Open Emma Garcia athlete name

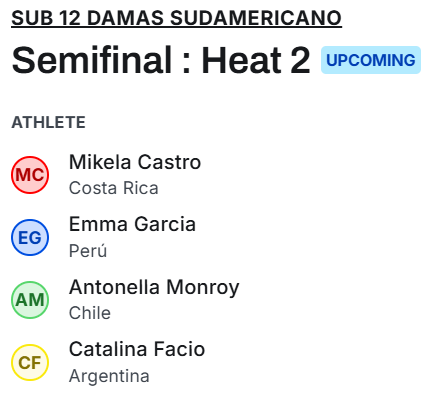(132, 224)
